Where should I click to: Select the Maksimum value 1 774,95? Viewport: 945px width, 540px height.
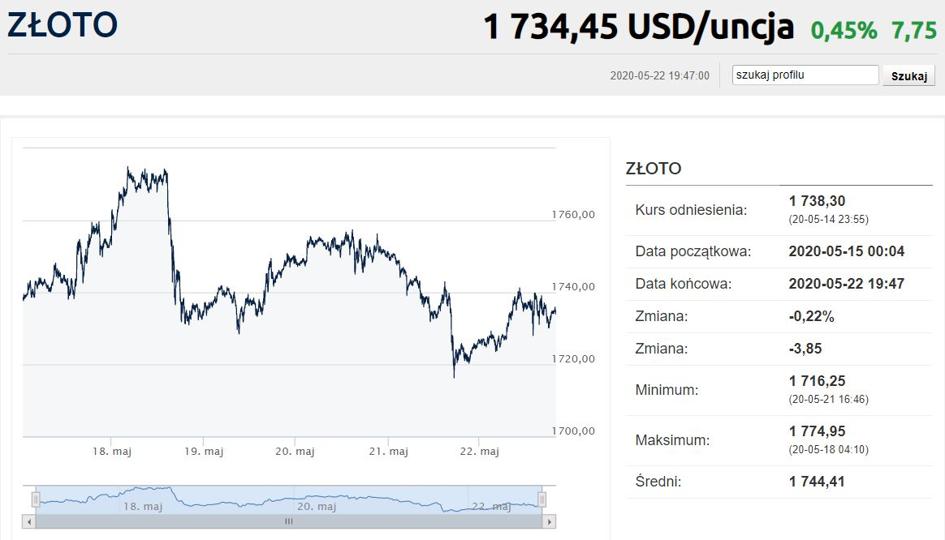pyautogui.click(x=817, y=431)
